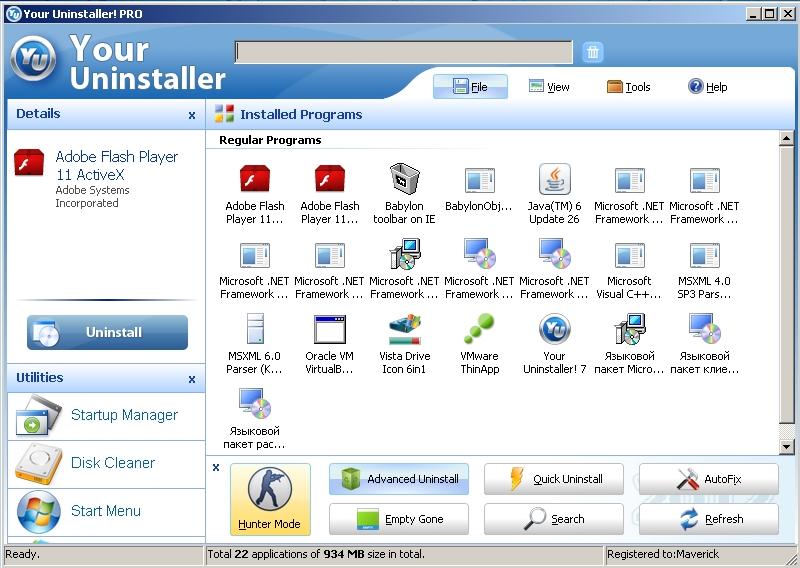Viewport: 800px width, 568px height.
Task: Click the Installed Programs header
Action: [x=301, y=114]
